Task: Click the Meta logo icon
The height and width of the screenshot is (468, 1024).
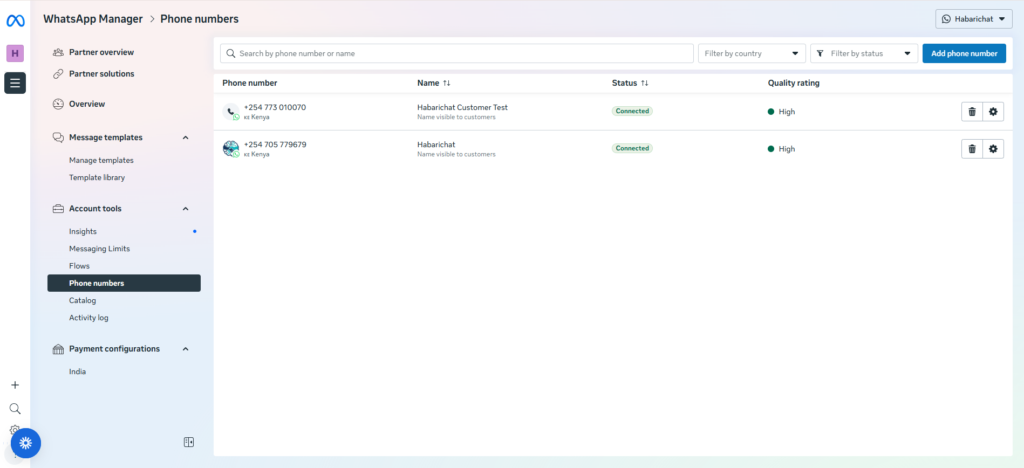Action: [x=15, y=18]
